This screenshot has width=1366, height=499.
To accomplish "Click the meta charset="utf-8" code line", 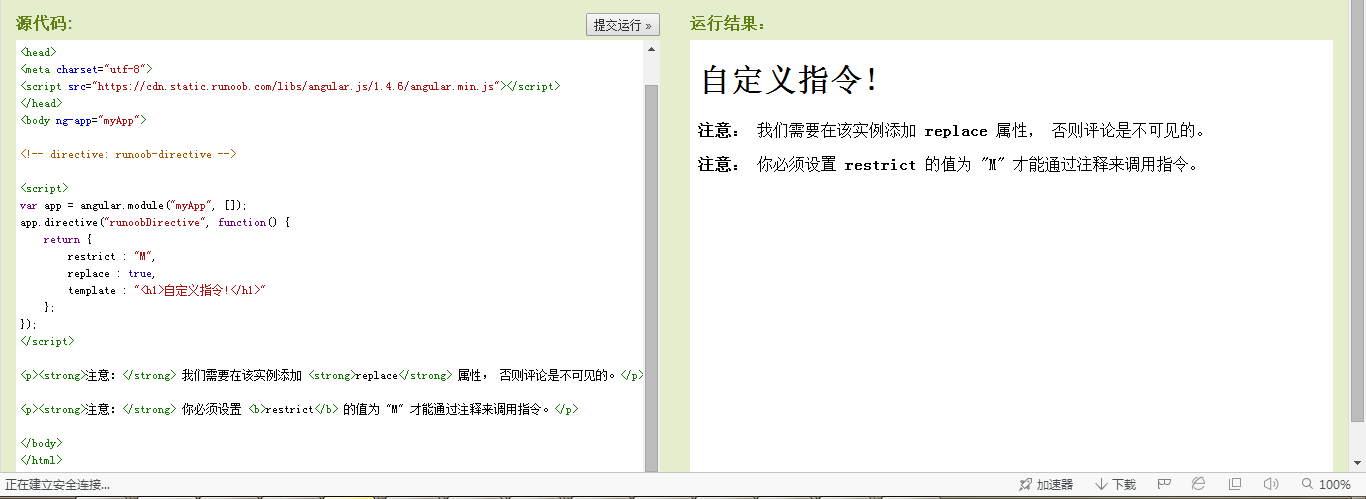I will point(86,70).
